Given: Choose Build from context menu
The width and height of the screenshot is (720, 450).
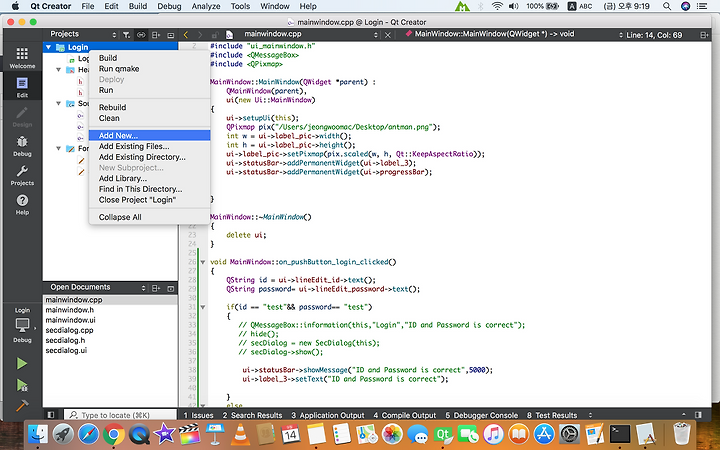Looking at the screenshot, I should (150, 58).
